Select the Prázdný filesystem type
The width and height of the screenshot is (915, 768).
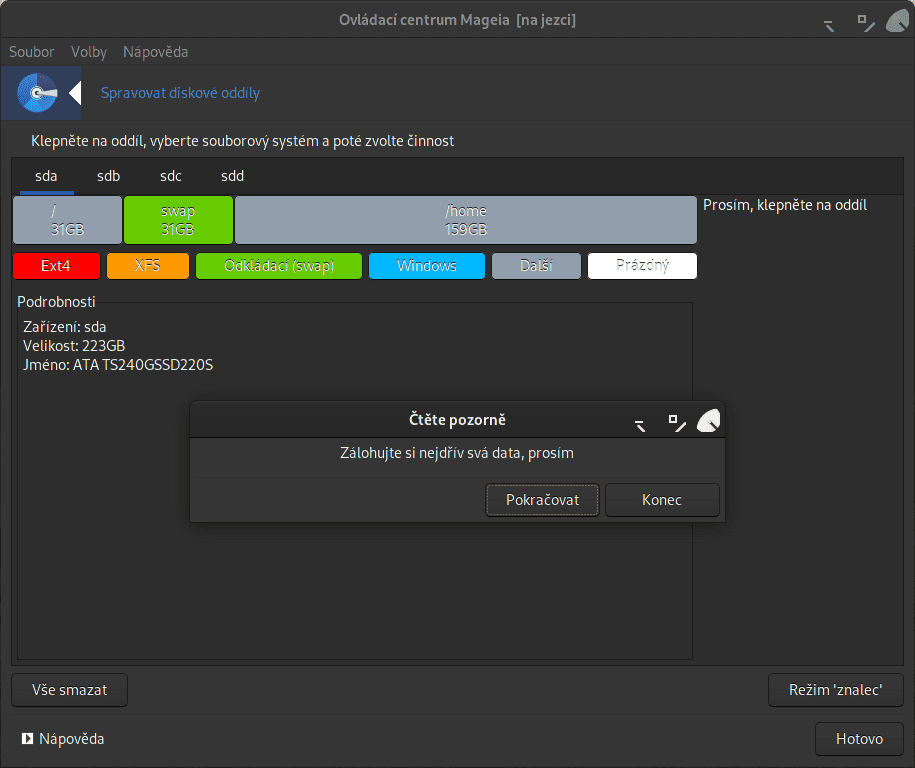tap(642, 266)
